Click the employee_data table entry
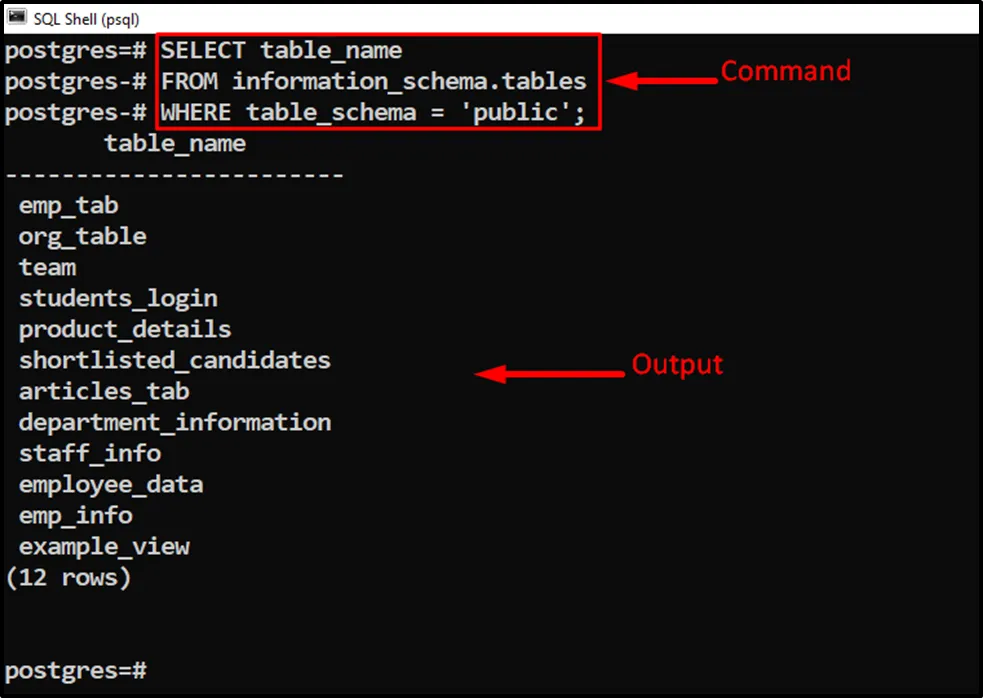This screenshot has width=983, height=698. pyautogui.click(x=111, y=484)
